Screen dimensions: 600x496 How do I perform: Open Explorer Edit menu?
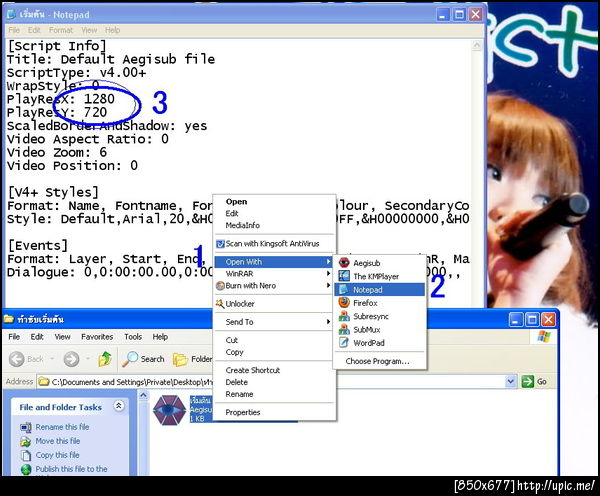37,337
